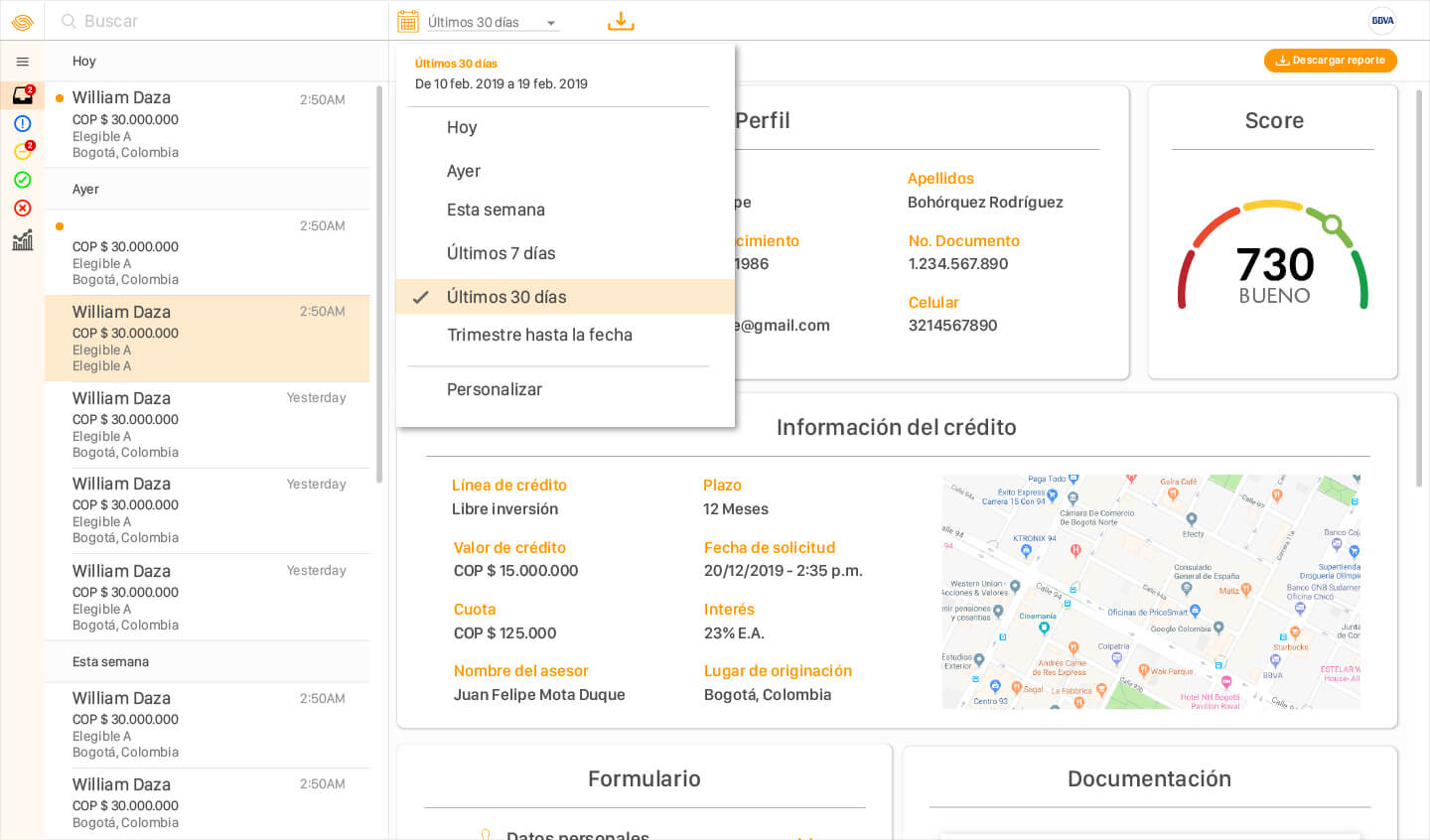Click the orange download icon in toolbar
The width and height of the screenshot is (1430, 840).
(x=621, y=21)
